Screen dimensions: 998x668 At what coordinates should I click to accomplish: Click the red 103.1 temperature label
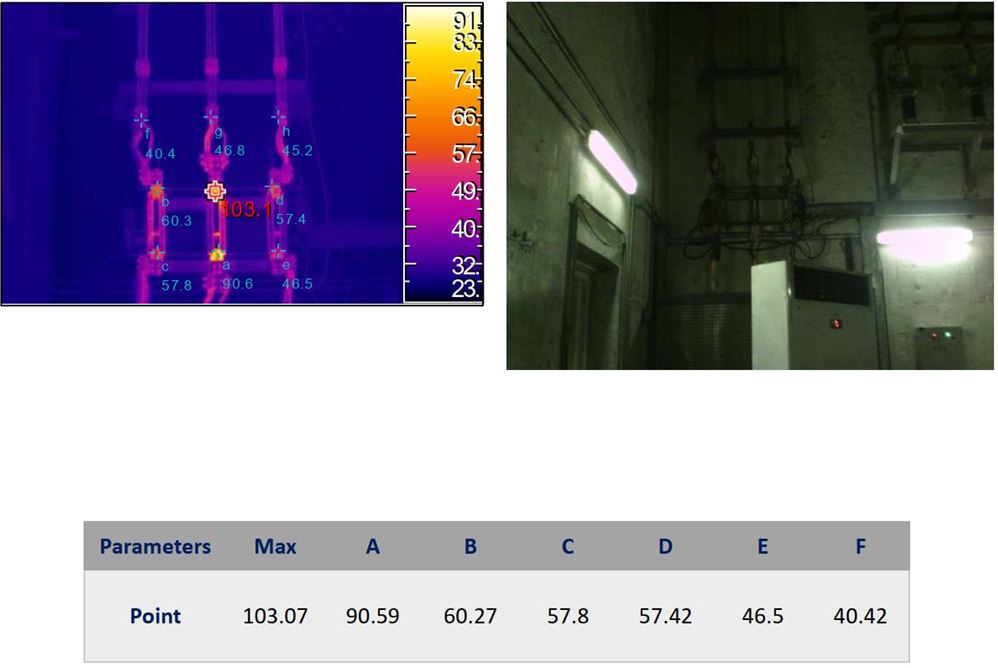click(245, 209)
